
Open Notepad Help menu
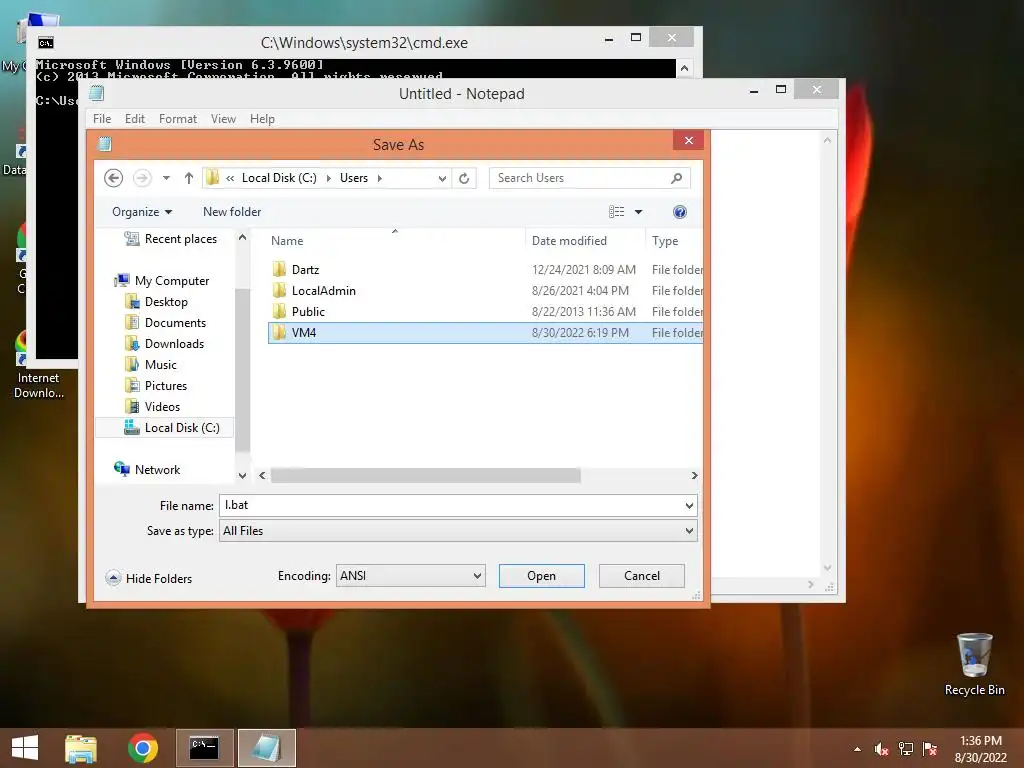(x=262, y=119)
